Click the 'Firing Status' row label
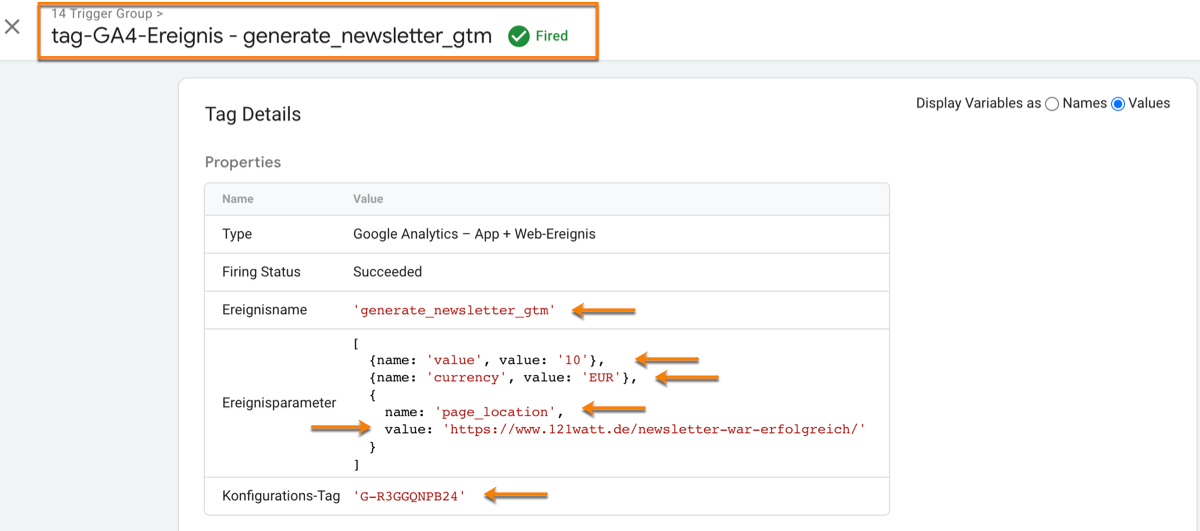 click(x=261, y=272)
